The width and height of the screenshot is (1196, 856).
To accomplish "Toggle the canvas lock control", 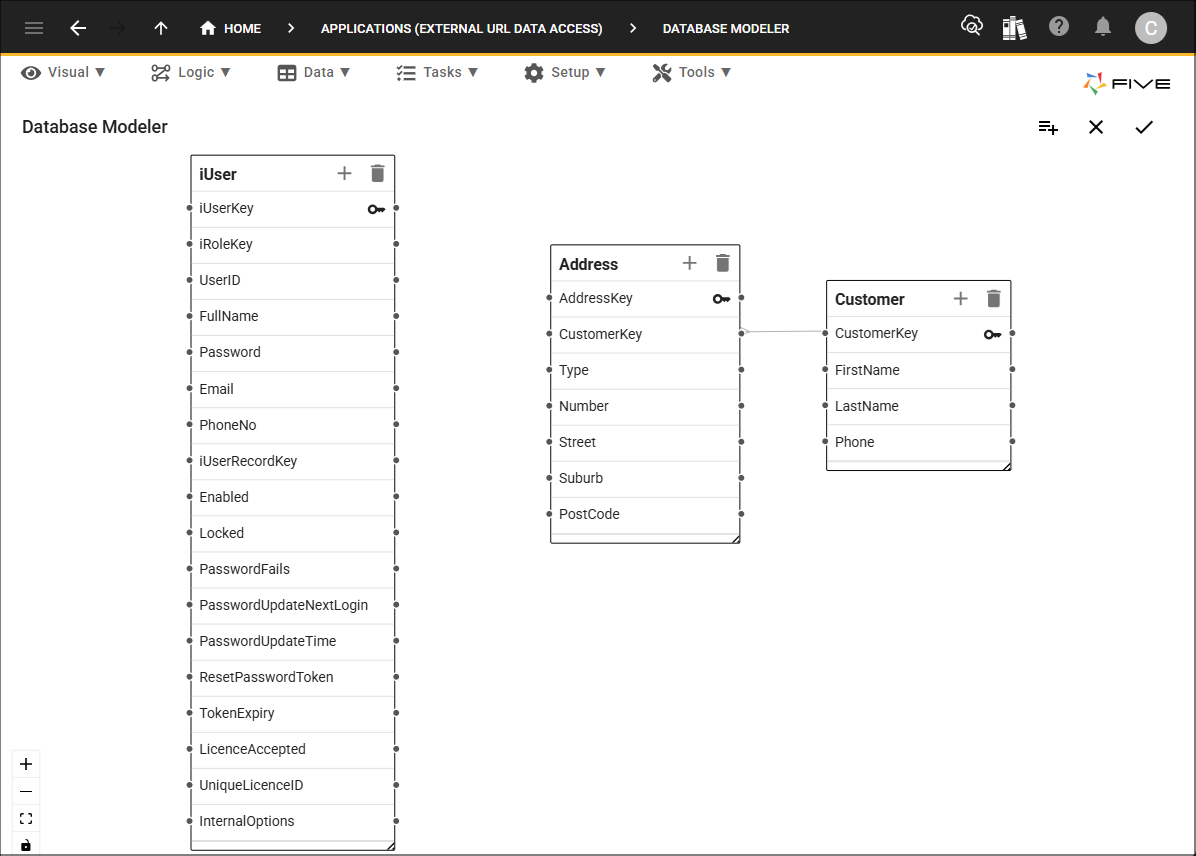I will pos(25,845).
